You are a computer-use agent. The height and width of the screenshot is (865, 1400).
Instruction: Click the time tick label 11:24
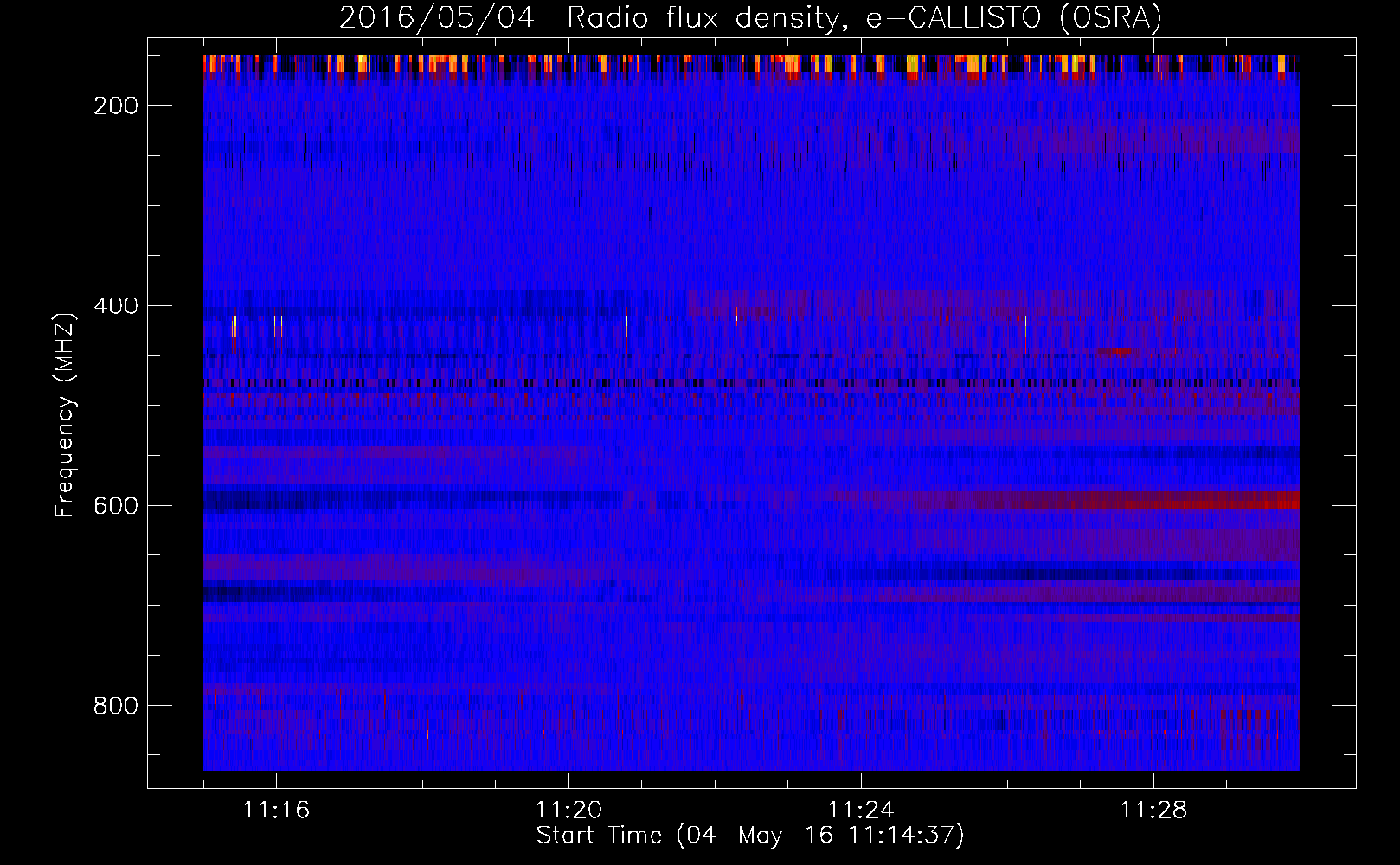click(x=861, y=810)
